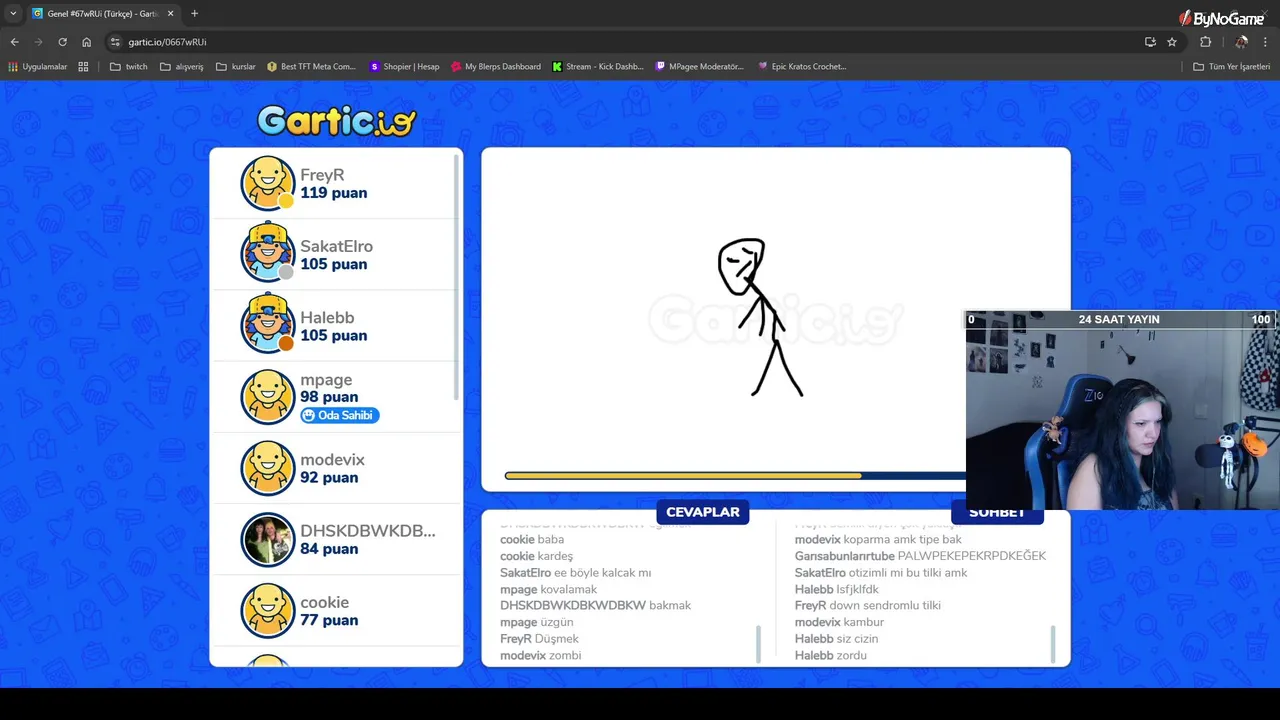Open Shopier | Hesap bookmark
This screenshot has width=1280, height=720.
[x=404, y=67]
